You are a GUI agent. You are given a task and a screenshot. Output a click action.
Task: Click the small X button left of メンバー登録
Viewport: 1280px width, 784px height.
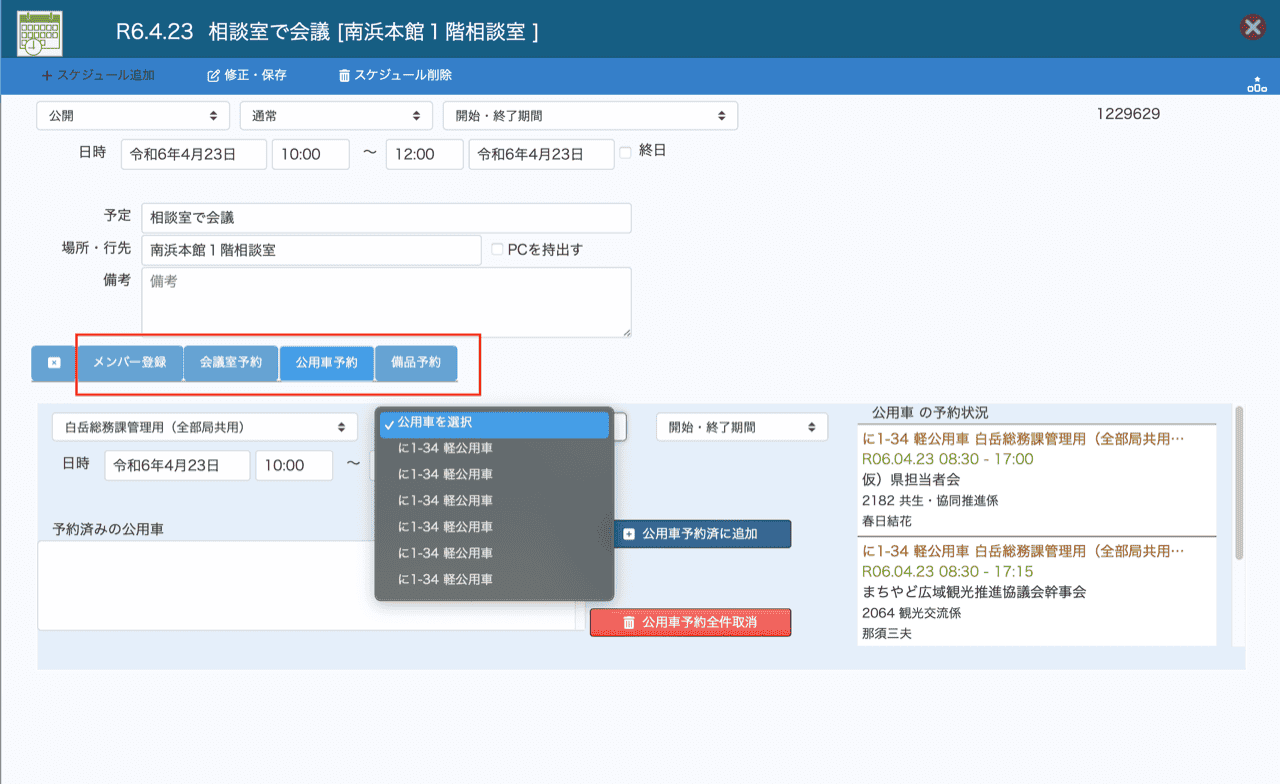(54, 363)
